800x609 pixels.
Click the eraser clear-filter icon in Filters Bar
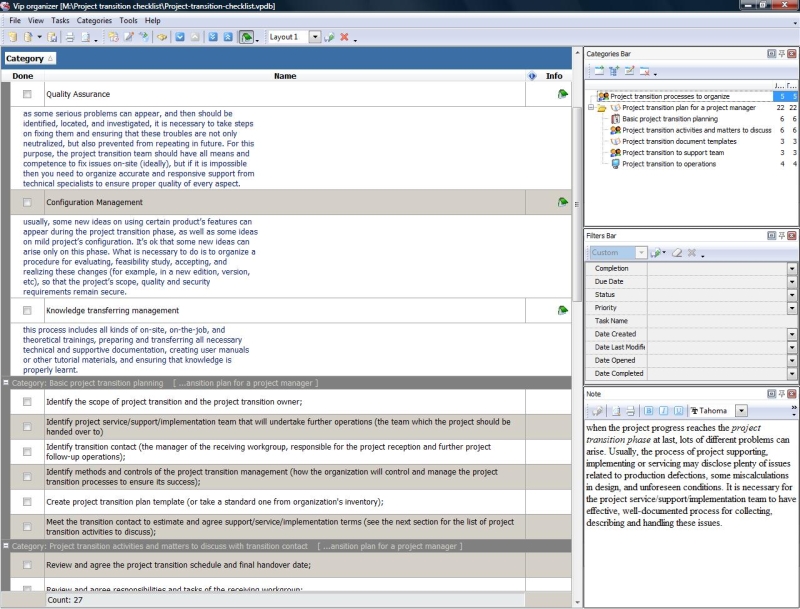(677, 253)
